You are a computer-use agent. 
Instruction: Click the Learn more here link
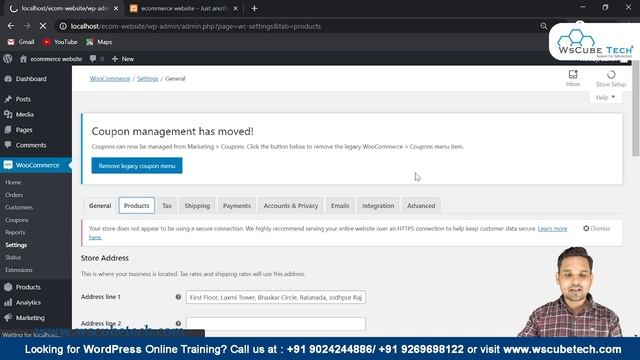[x=552, y=229]
